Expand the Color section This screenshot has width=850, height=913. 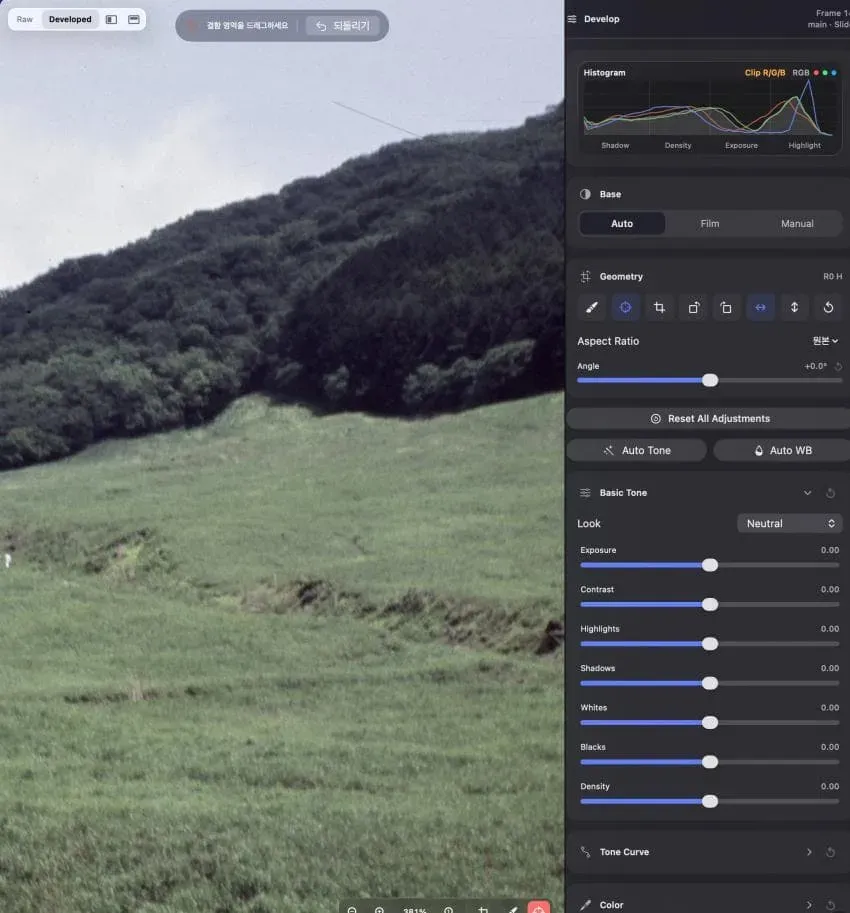[x=809, y=905]
